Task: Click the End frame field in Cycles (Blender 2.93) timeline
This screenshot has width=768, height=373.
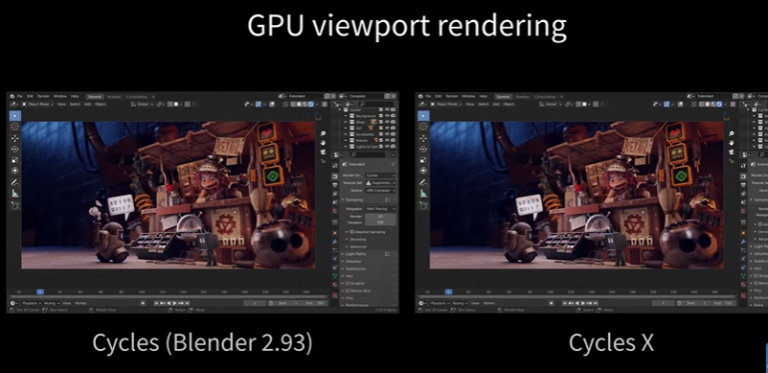Action: pos(315,303)
